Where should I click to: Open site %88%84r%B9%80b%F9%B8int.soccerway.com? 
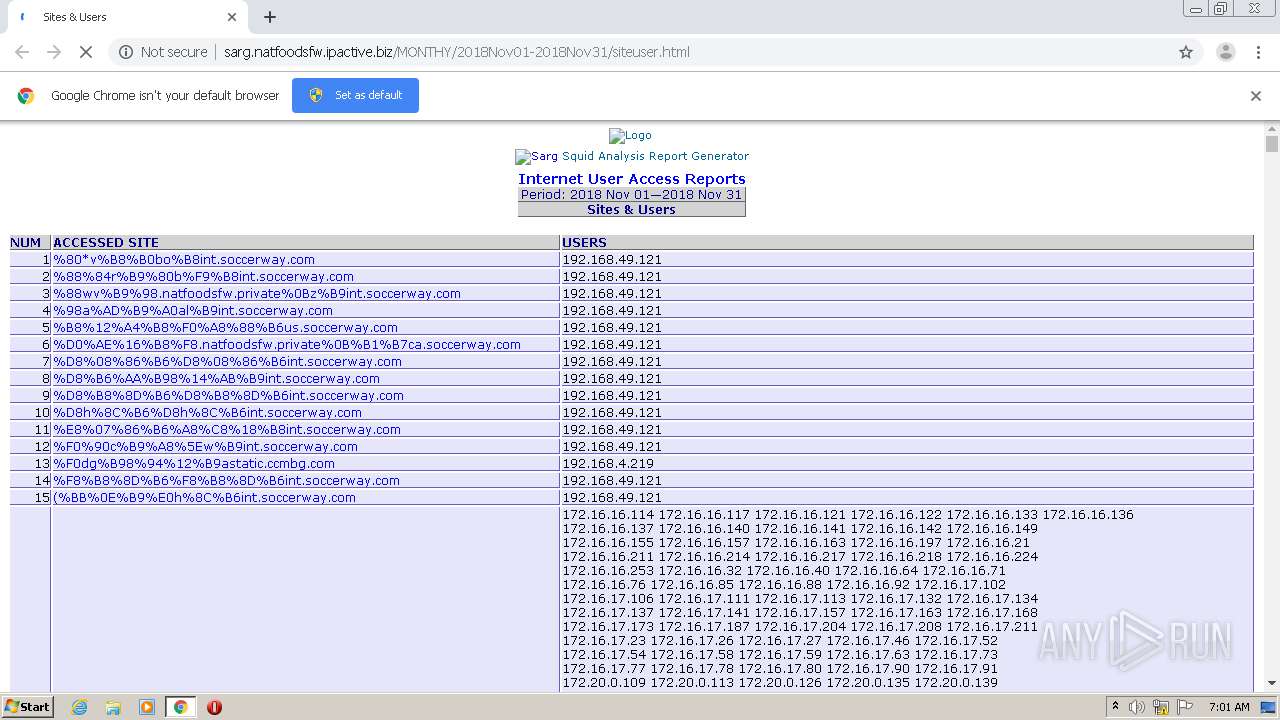point(203,277)
